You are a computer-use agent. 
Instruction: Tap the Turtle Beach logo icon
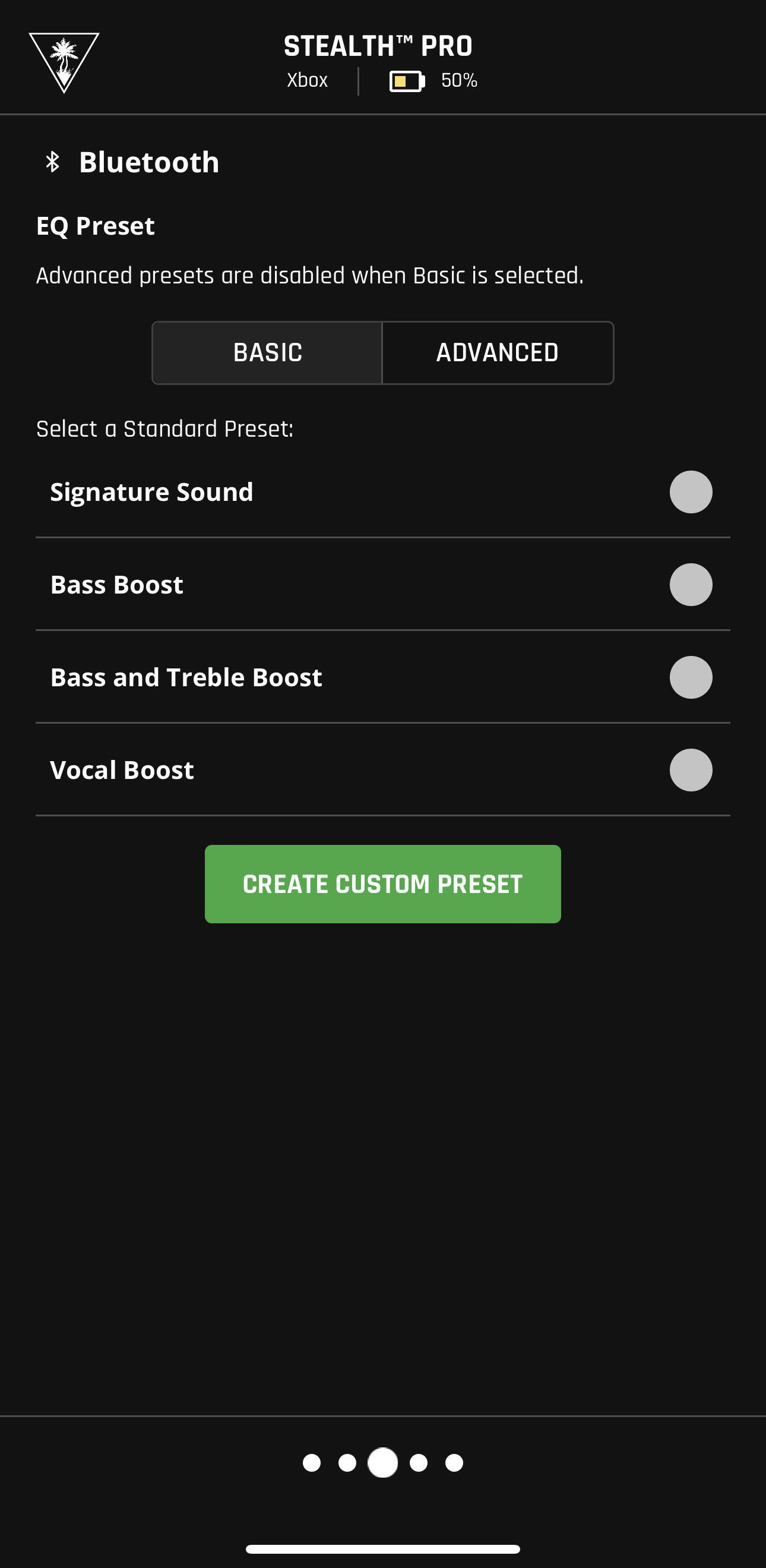(64, 61)
